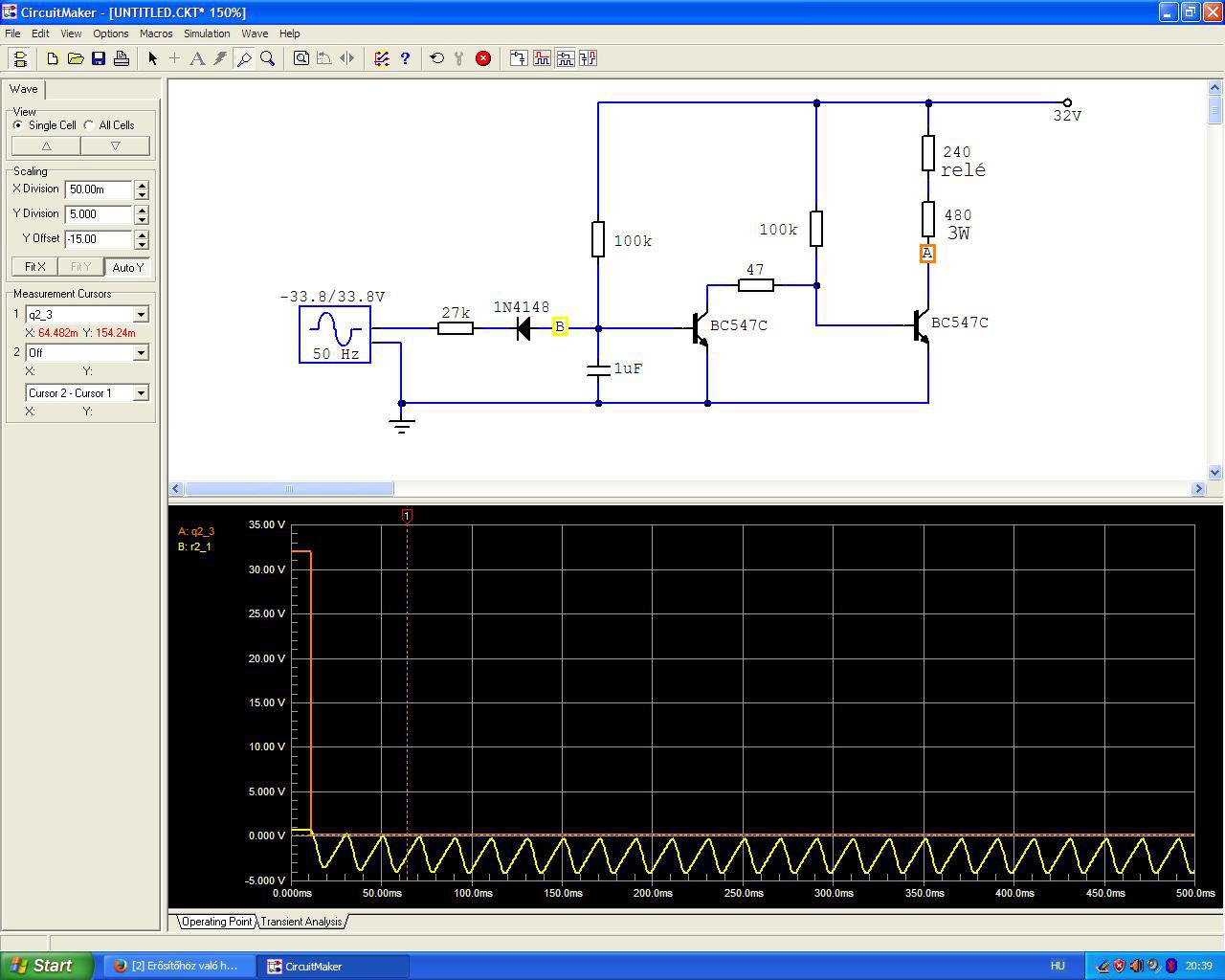Click the vertical scrollbar down arrow of schematic

click(x=1215, y=472)
